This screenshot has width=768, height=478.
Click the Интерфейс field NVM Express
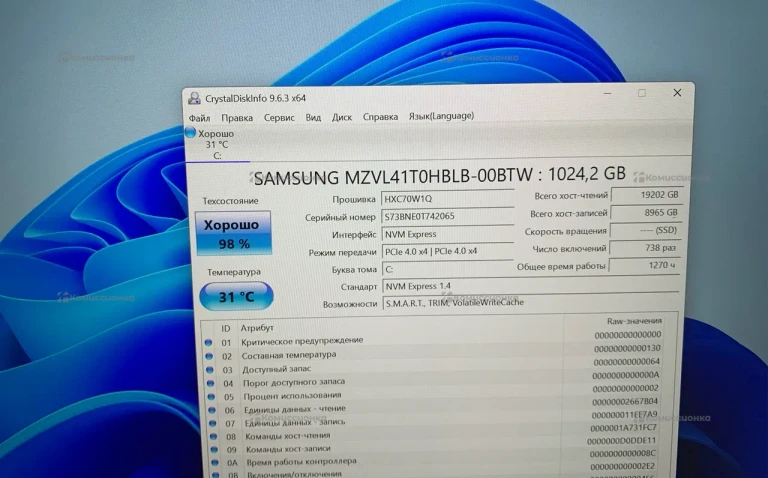(447, 234)
